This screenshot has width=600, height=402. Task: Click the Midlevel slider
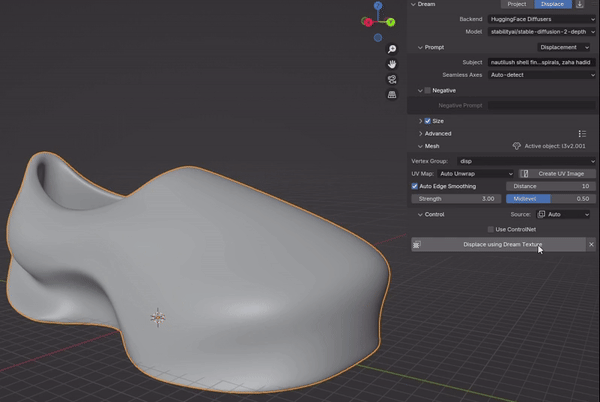[x=550, y=199]
